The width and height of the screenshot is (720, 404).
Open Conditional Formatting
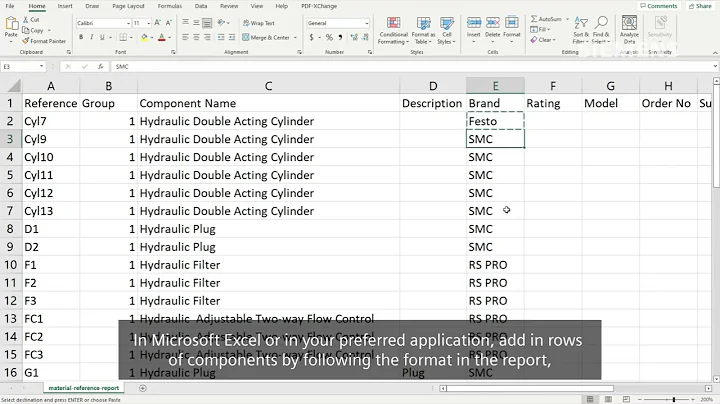pyautogui.click(x=393, y=31)
